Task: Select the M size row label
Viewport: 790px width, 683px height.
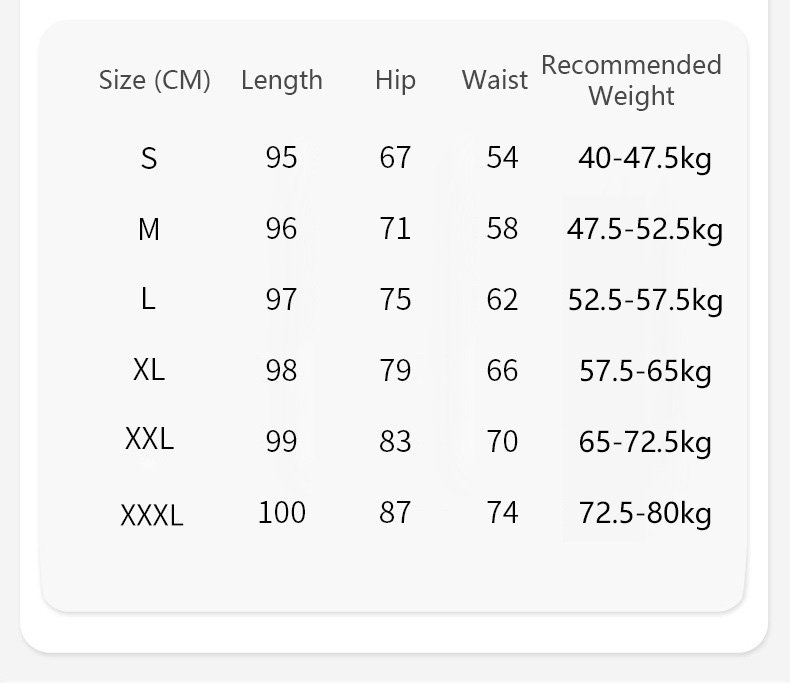Action: pos(149,230)
